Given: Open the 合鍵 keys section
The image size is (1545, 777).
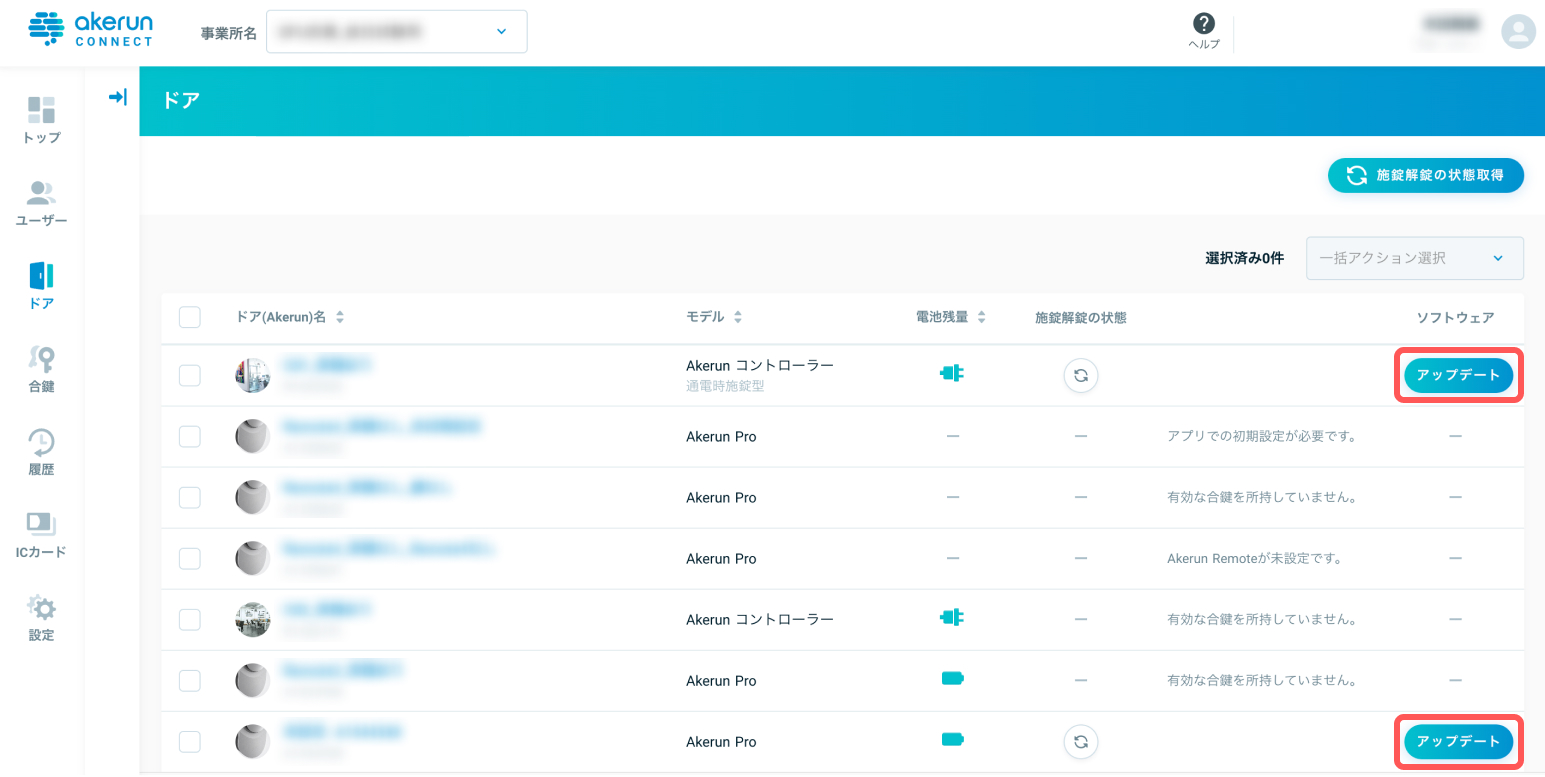Looking at the screenshot, I should [x=41, y=370].
